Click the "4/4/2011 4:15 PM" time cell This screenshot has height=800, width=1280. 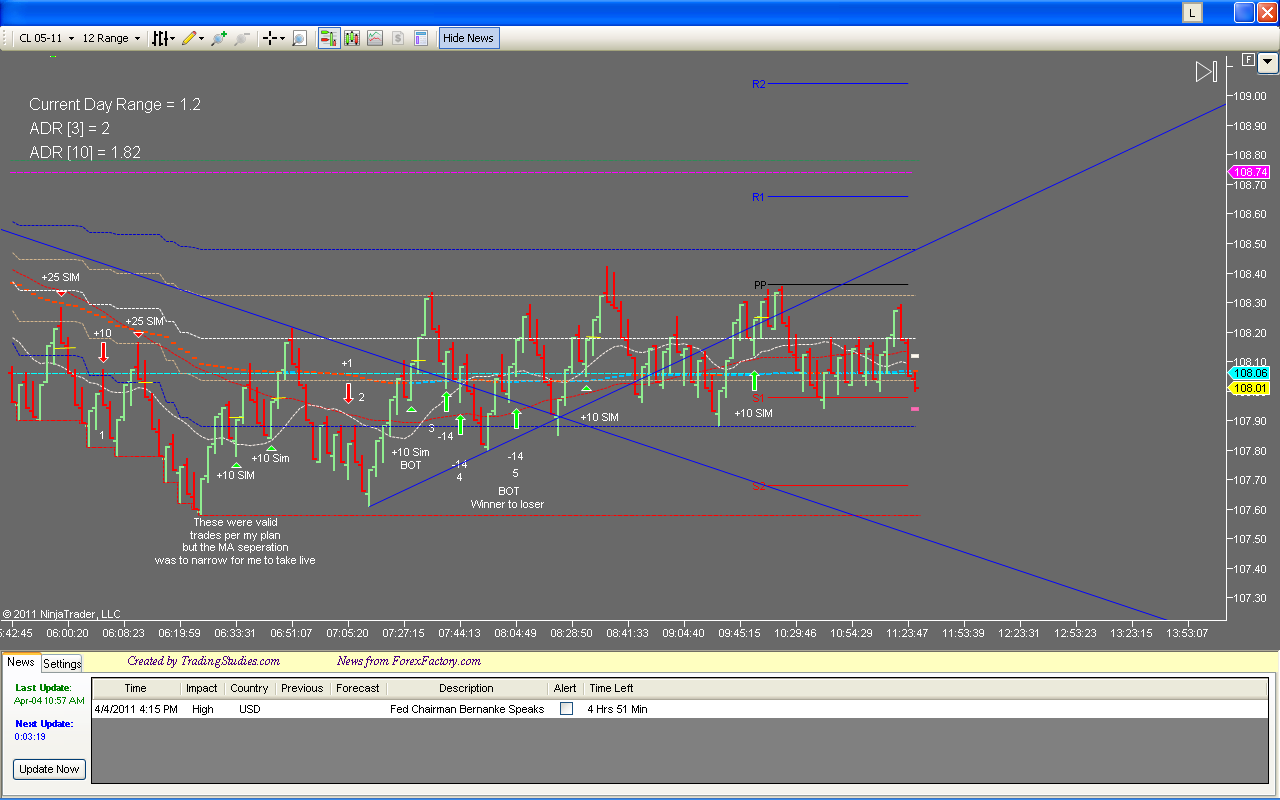click(136, 709)
